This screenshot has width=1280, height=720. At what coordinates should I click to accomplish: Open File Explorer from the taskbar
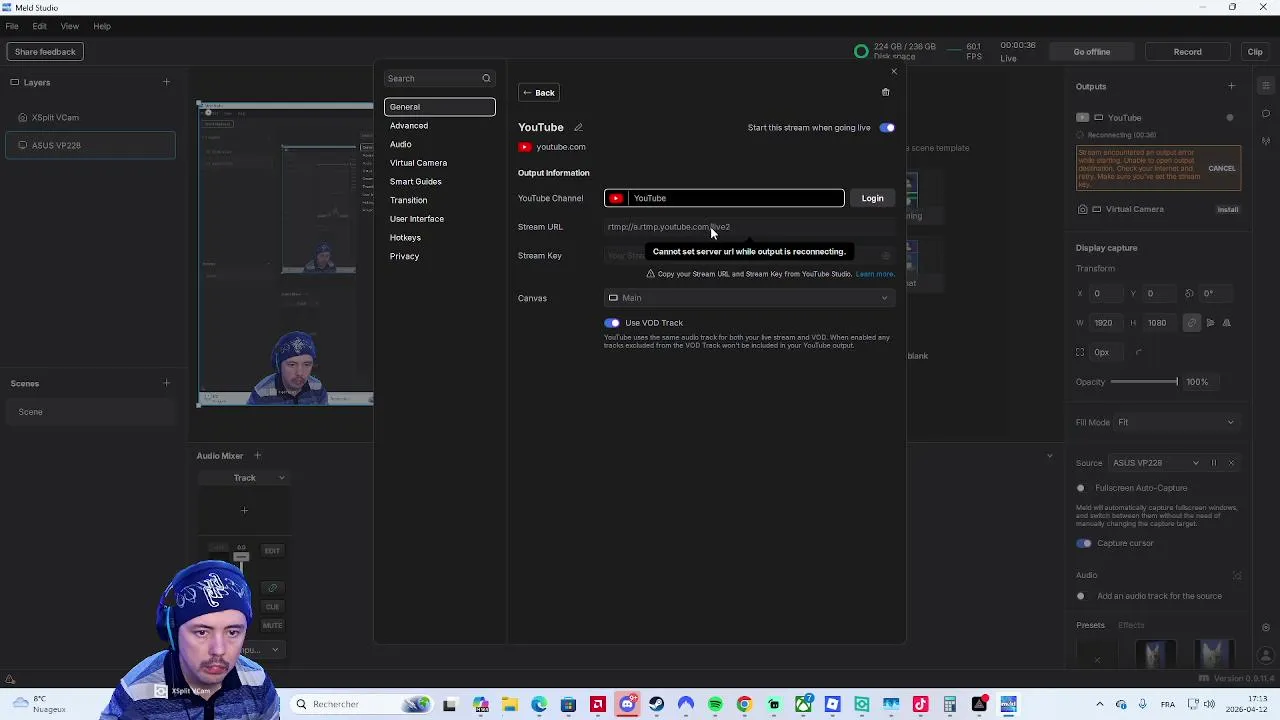[x=510, y=704]
